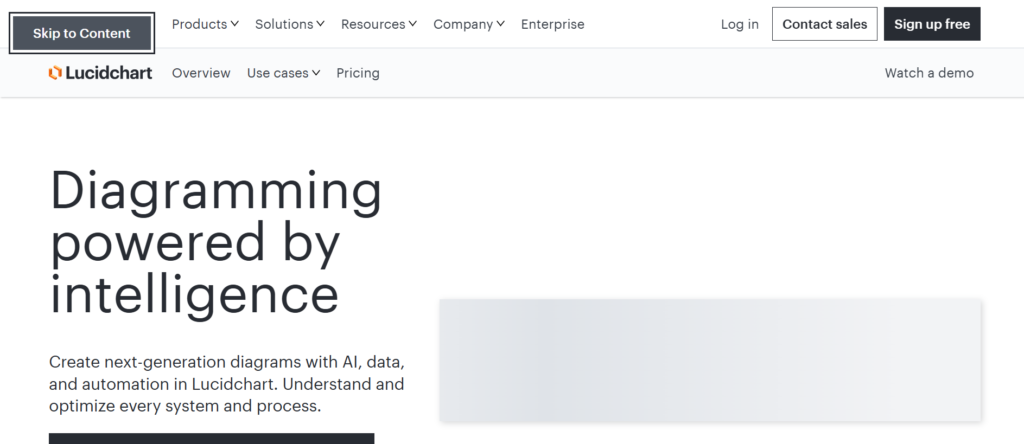Click the chevron arrow beside Use cases

pyautogui.click(x=316, y=73)
